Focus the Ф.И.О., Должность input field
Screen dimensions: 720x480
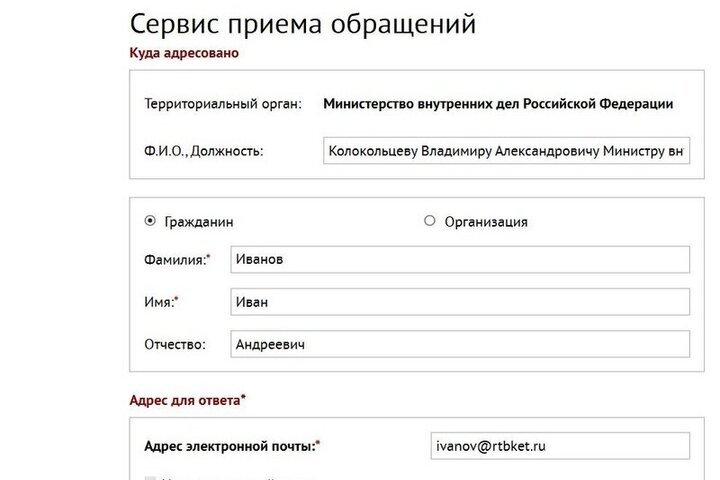tap(507, 152)
